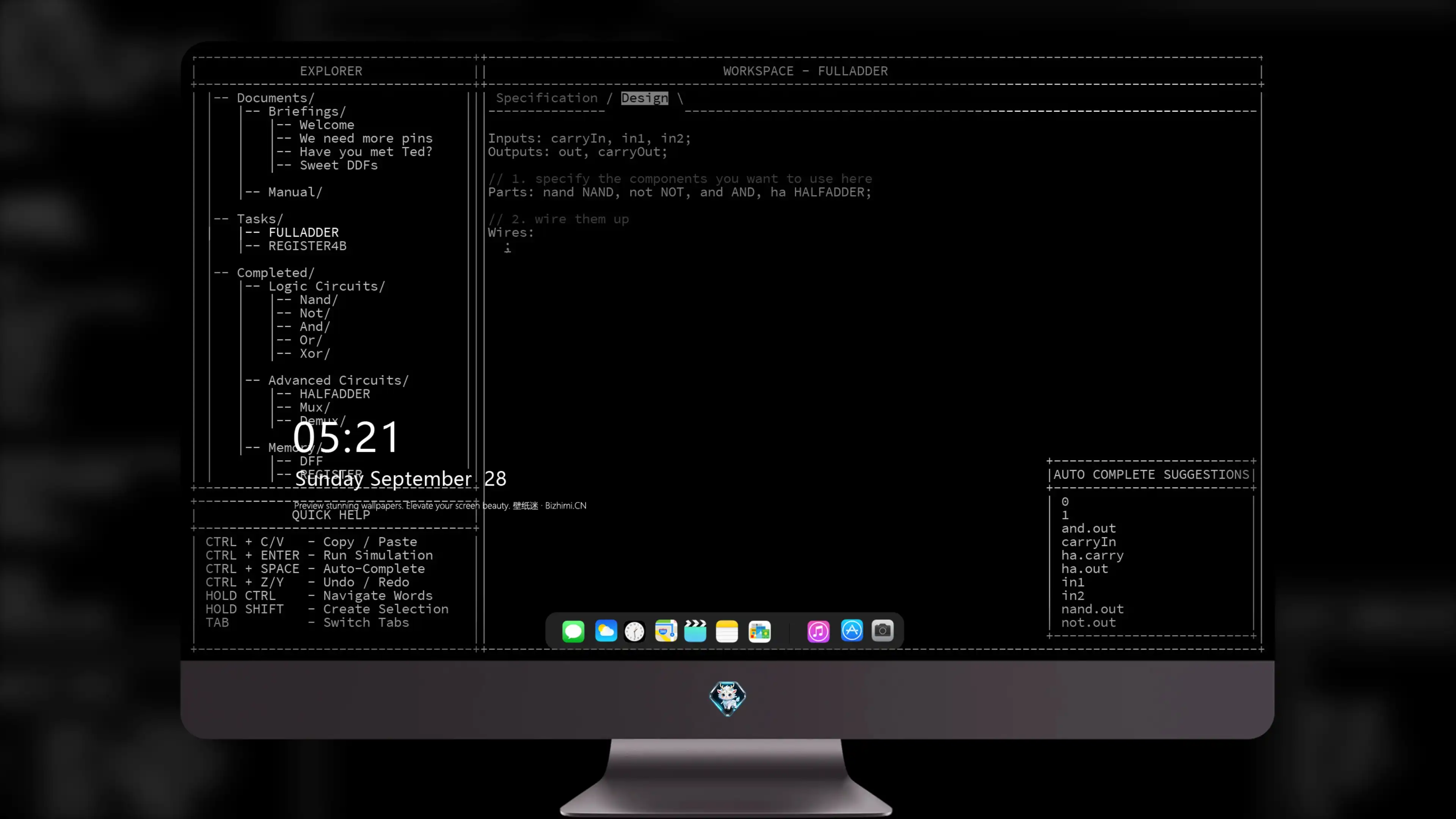1456x819 pixels.
Task: Open the Clock app in the dock
Action: point(635,631)
